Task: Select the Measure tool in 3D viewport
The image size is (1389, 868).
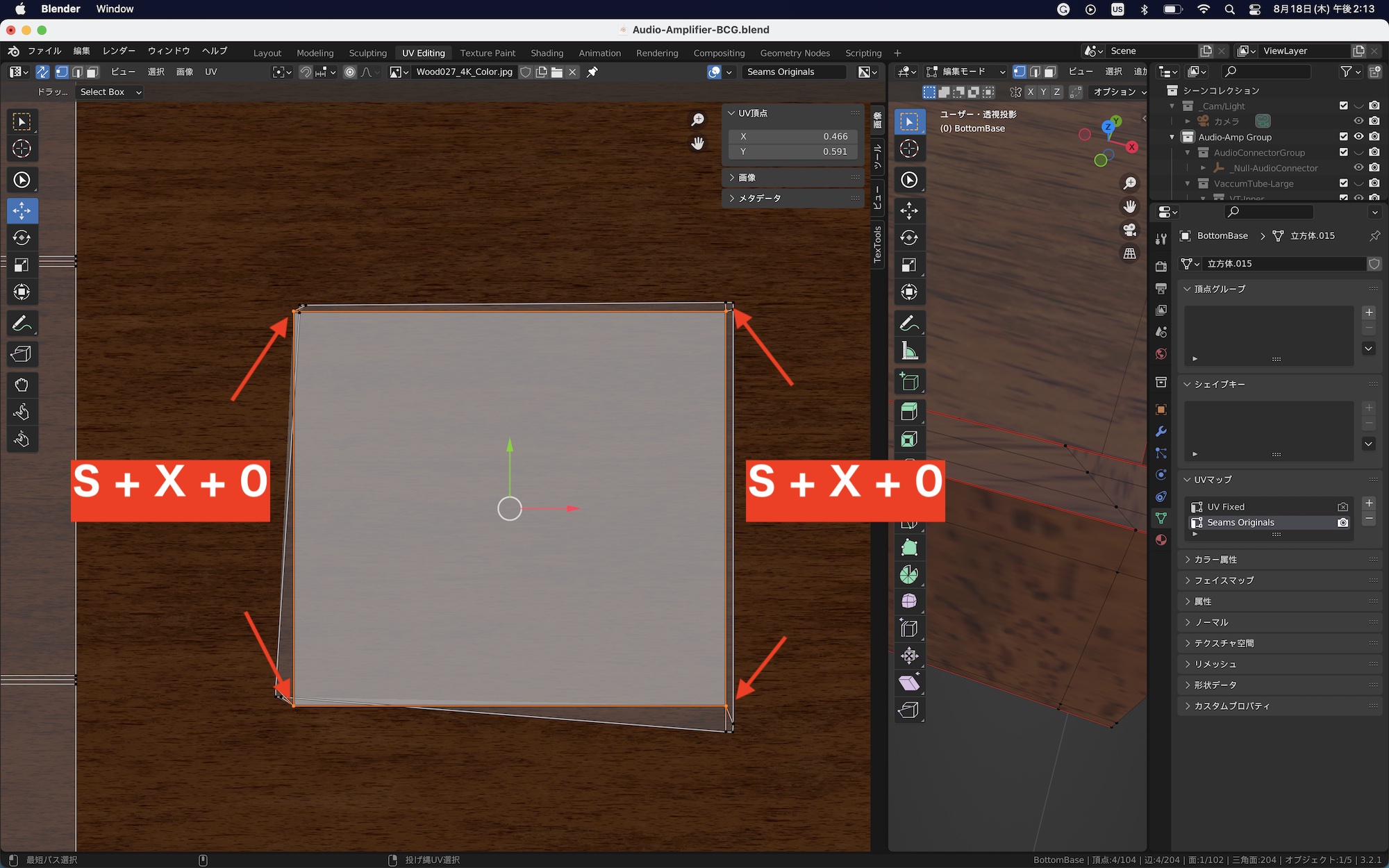Action: [x=909, y=351]
